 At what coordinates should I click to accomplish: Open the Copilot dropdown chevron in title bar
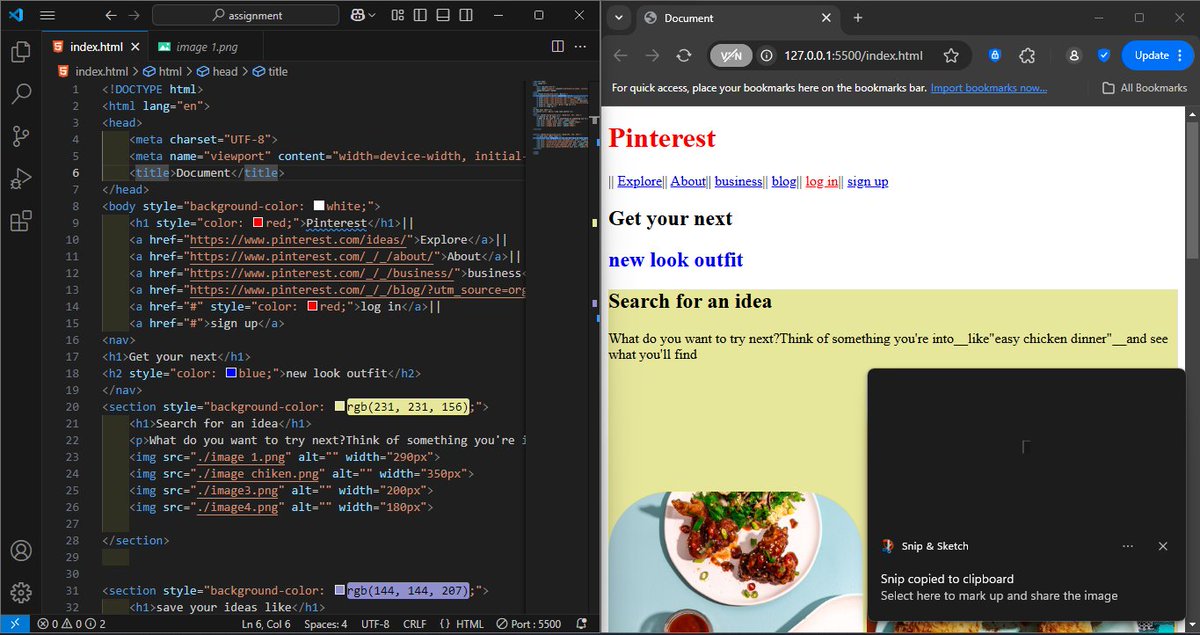[x=372, y=16]
